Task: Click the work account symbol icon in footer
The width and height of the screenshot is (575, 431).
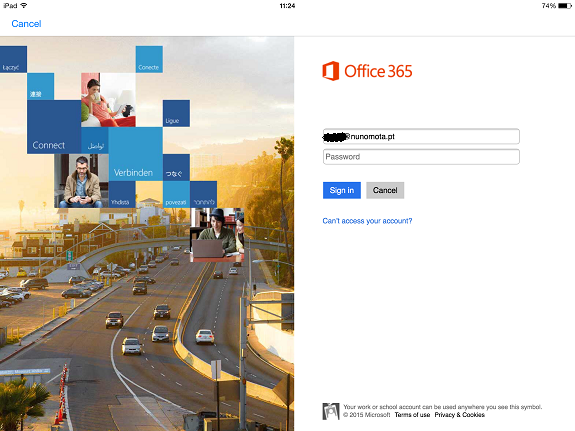Action: click(x=331, y=411)
